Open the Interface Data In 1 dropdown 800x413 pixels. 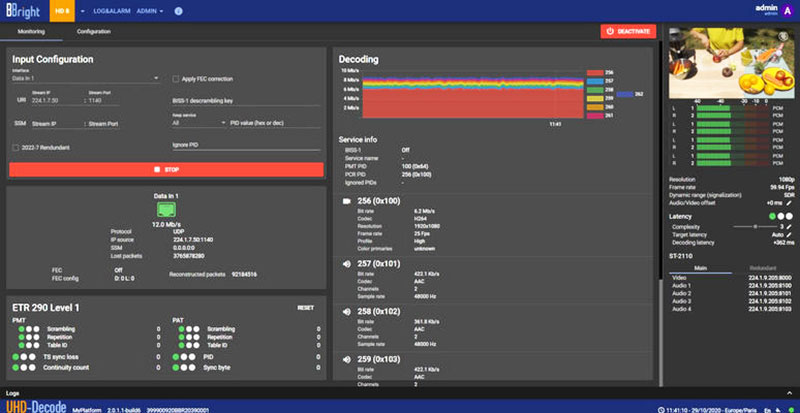point(85,78)
